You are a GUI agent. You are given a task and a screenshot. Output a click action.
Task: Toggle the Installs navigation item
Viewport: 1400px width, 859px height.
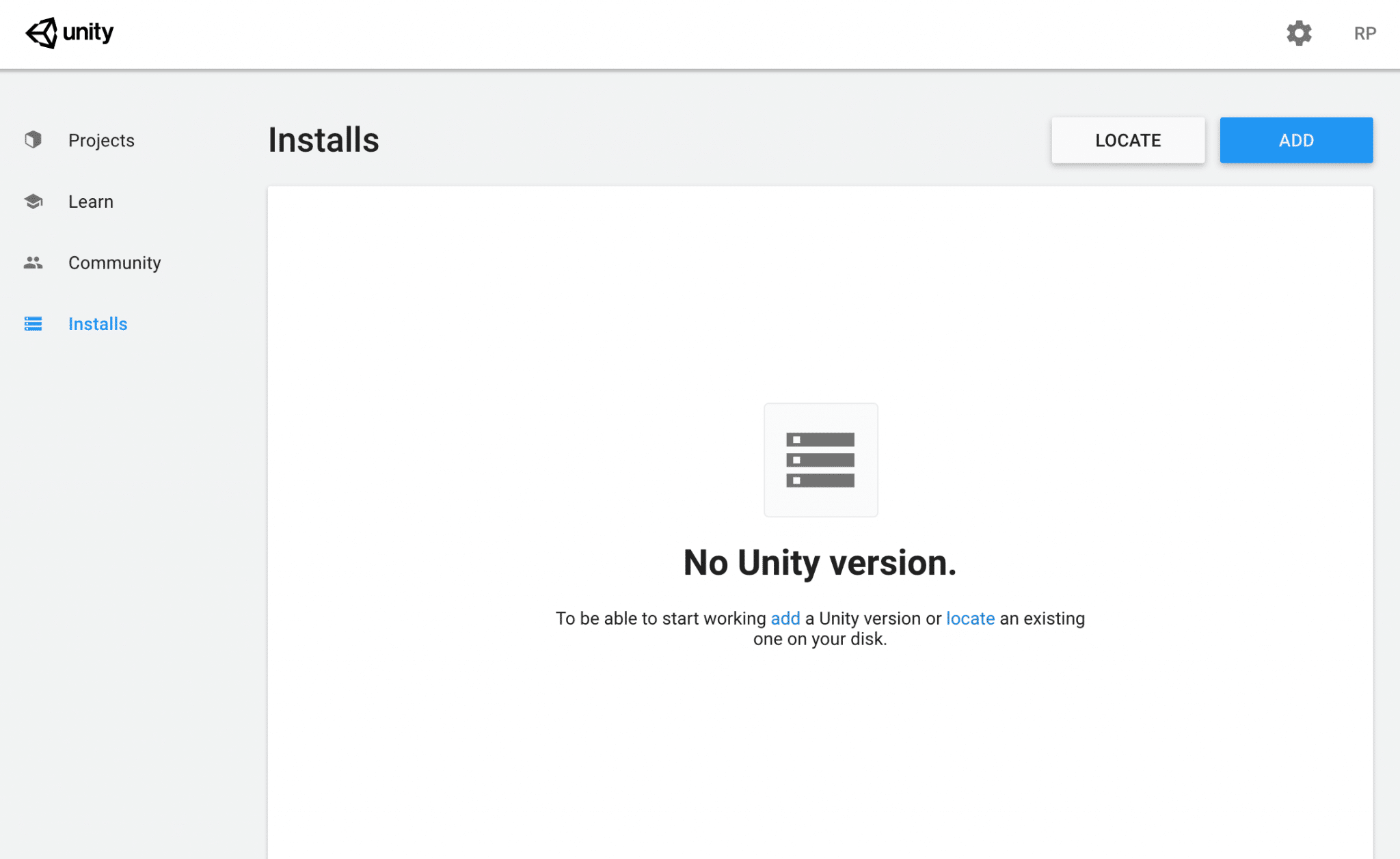(x=97, y=323)
